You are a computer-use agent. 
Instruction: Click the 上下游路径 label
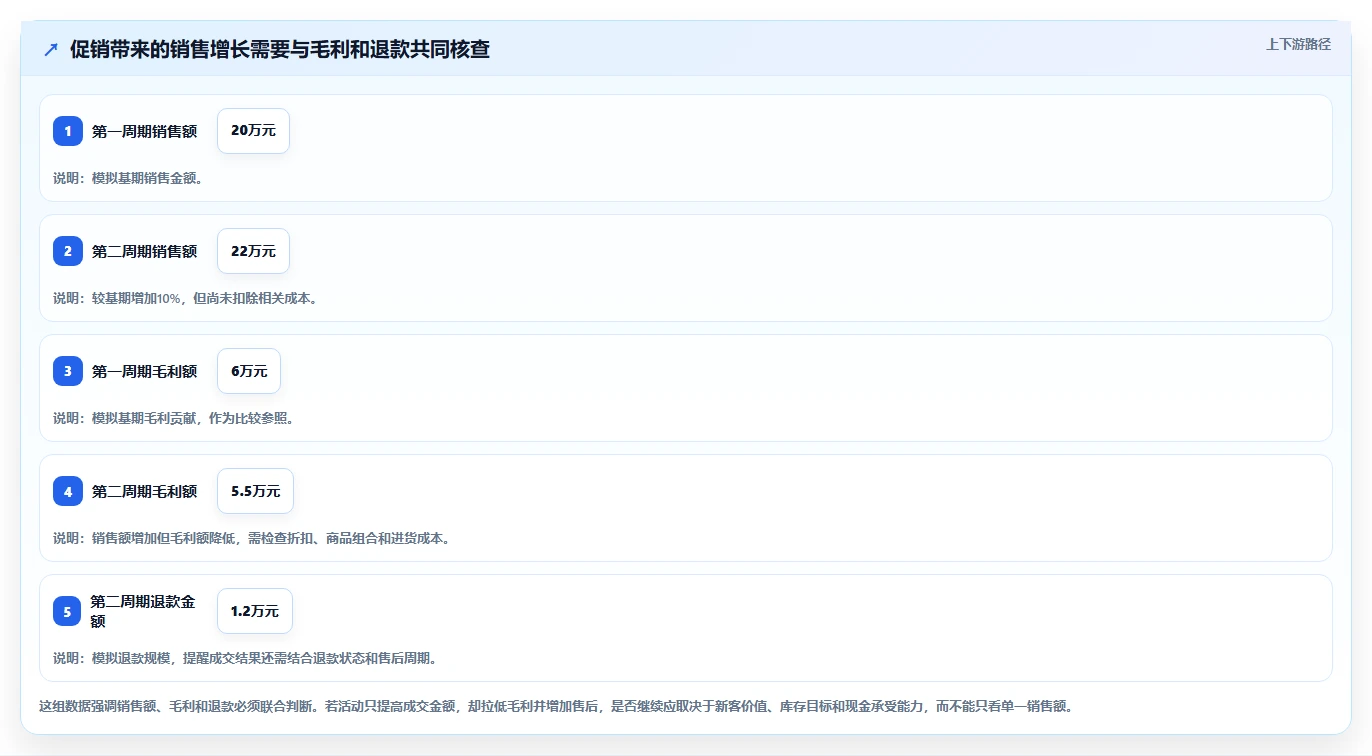click(1298, 44)
